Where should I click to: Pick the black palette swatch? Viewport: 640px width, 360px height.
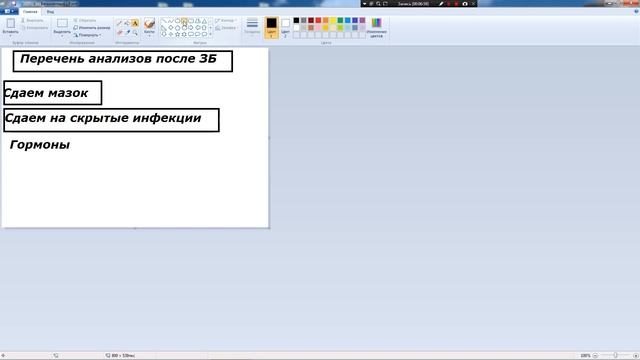tap(296, 20)
